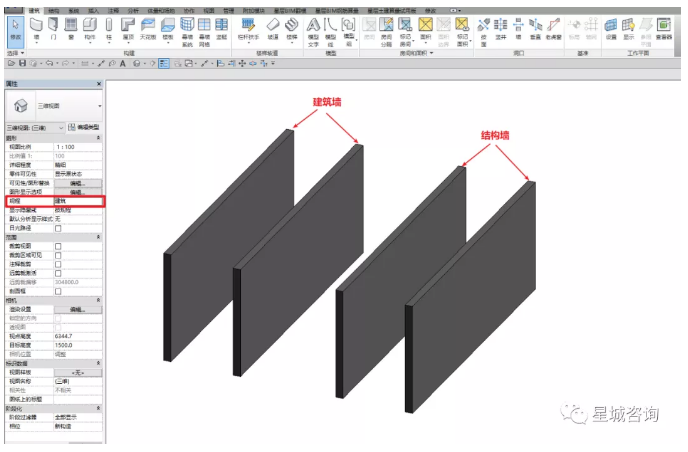Select the Shaft (竖井) opening tool
Viewport: 688px width, 452px height.
point(501,29)
